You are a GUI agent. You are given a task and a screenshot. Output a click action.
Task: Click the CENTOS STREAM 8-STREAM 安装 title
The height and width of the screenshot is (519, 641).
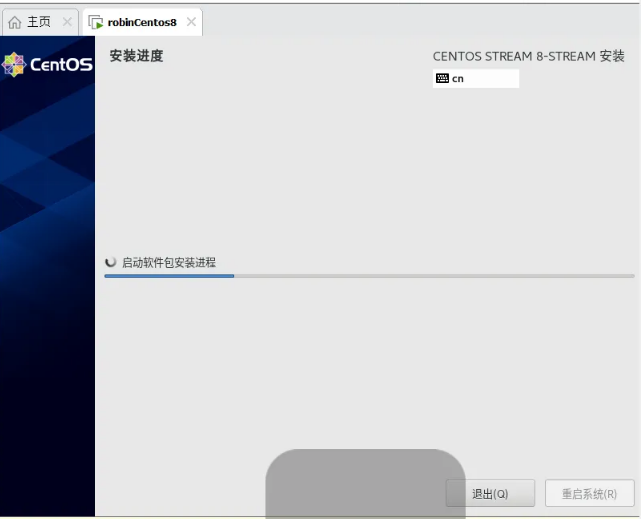pos(529,56)
